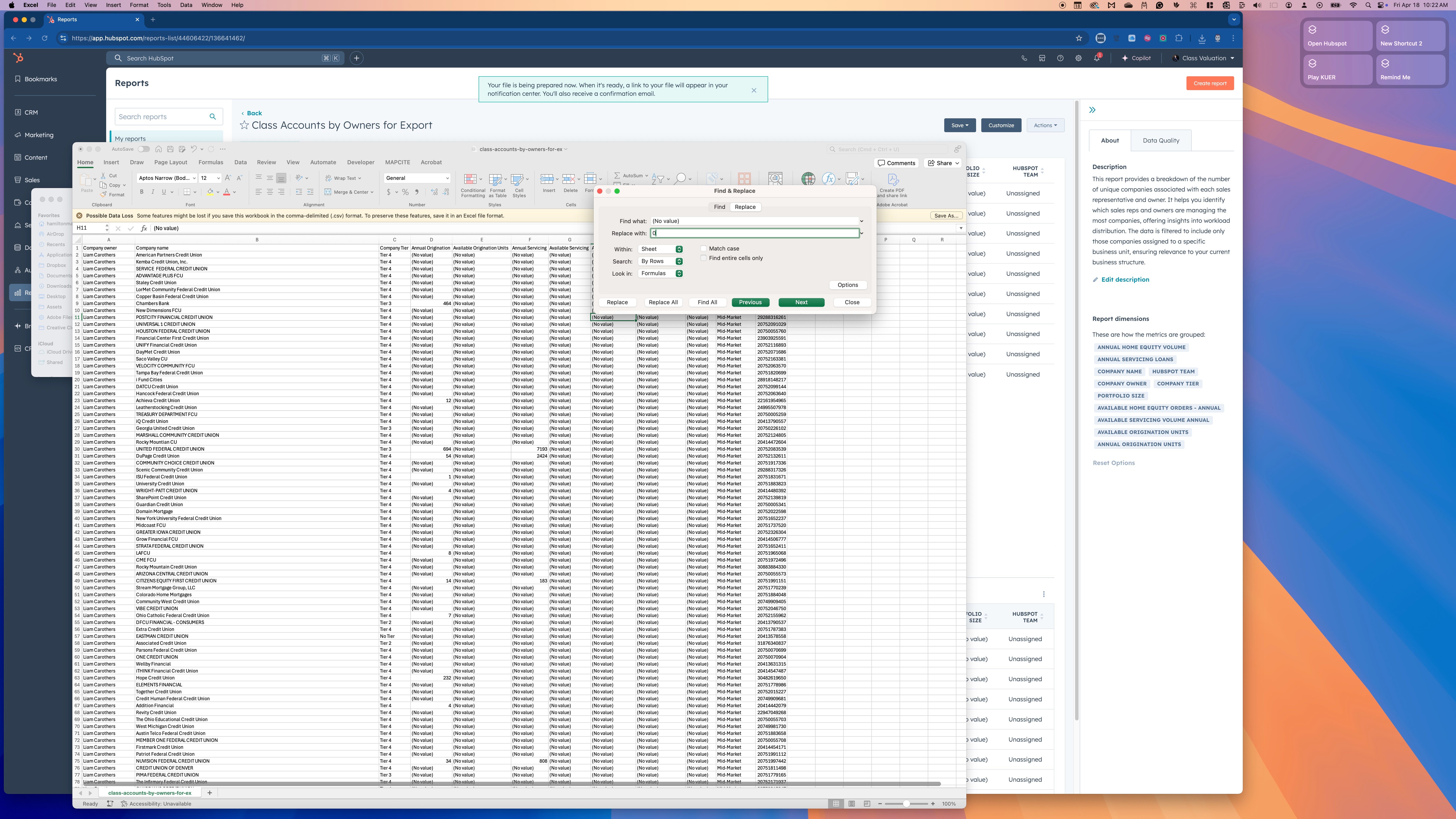Click the HubSpot settings gear icon
The image size is (1456, 819).
pyautogui.click(x=1078, y=58)
